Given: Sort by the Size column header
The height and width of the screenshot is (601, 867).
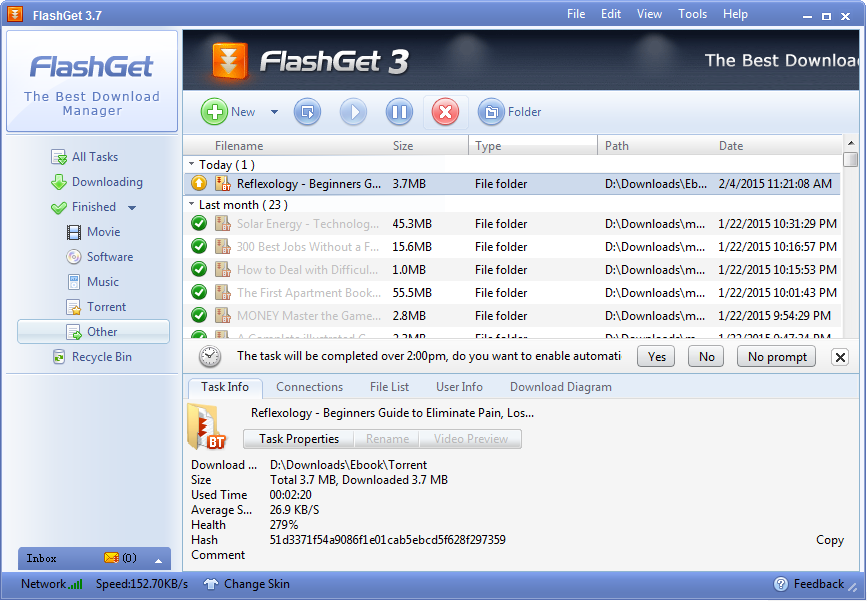Looking at the screenshot, I should point(403,146).
